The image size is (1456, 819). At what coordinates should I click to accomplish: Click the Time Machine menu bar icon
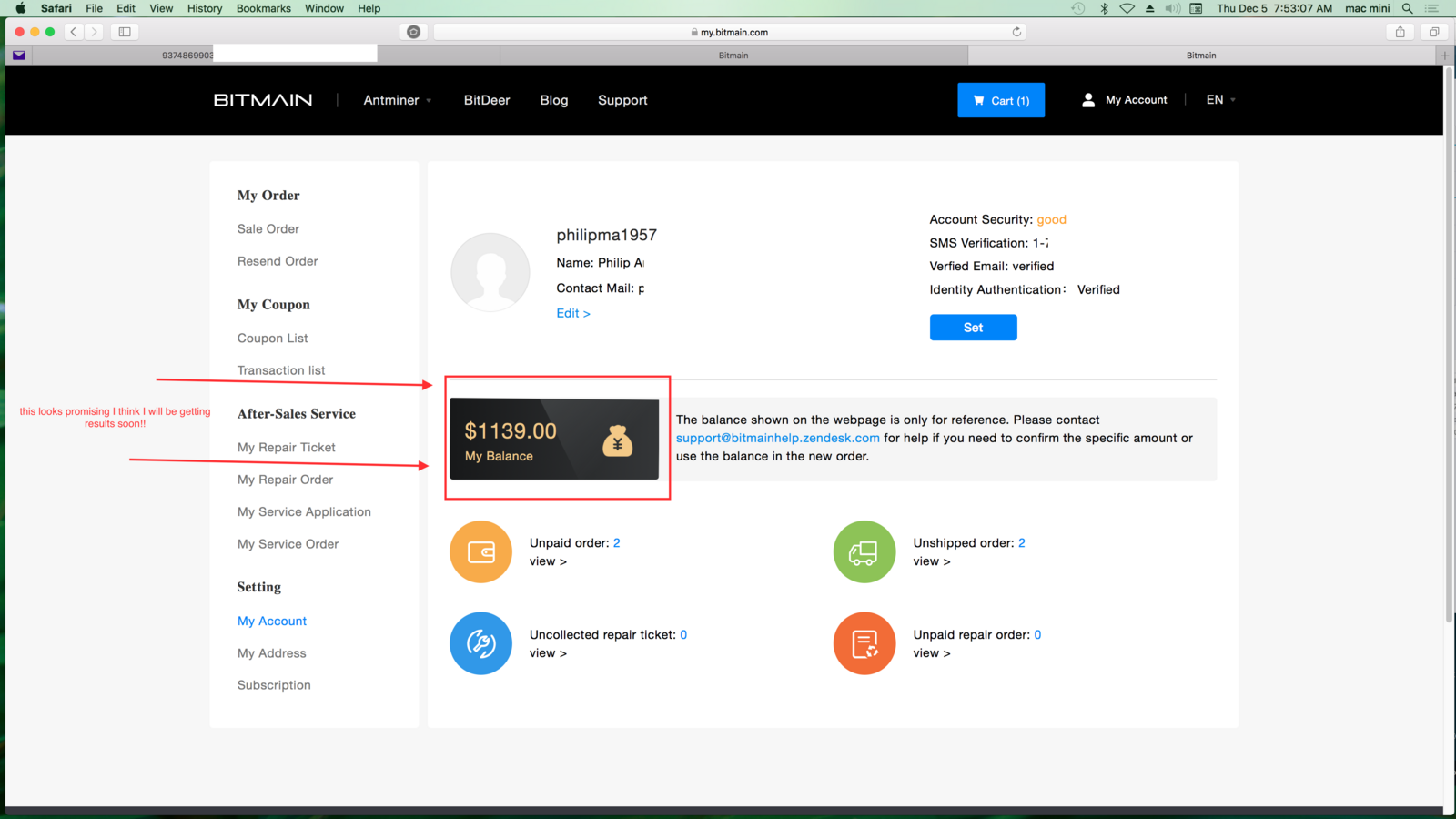coord(1078,8)
